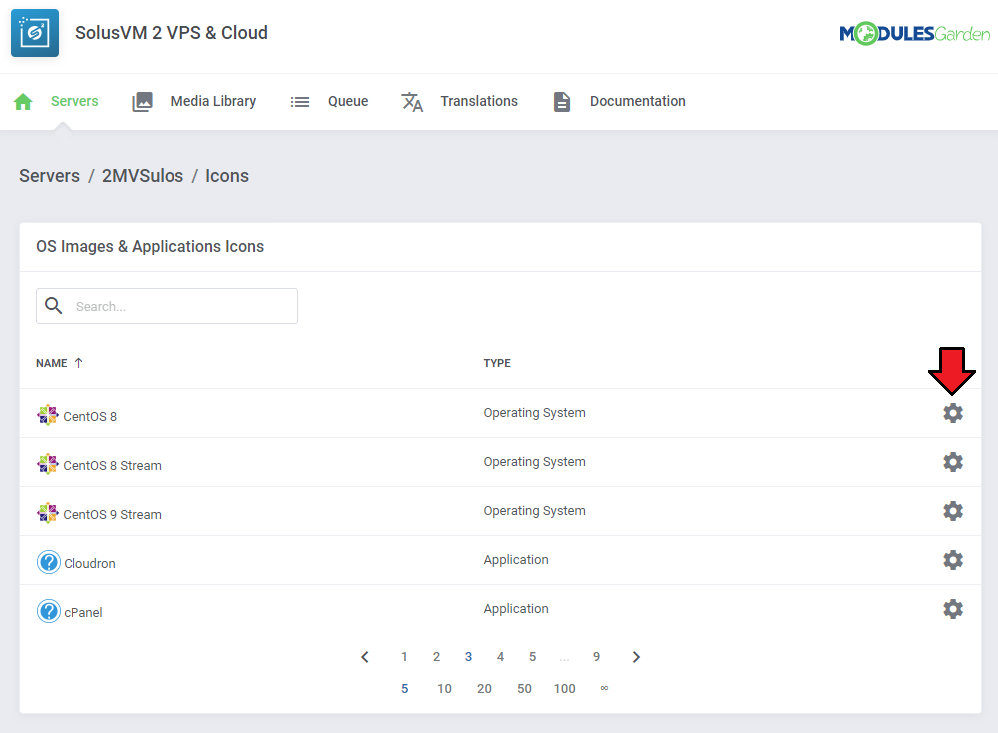Focus the Search input field
The width and height of the screenshot is (998, 733).
pyautogui.click(x=167, y=306)
